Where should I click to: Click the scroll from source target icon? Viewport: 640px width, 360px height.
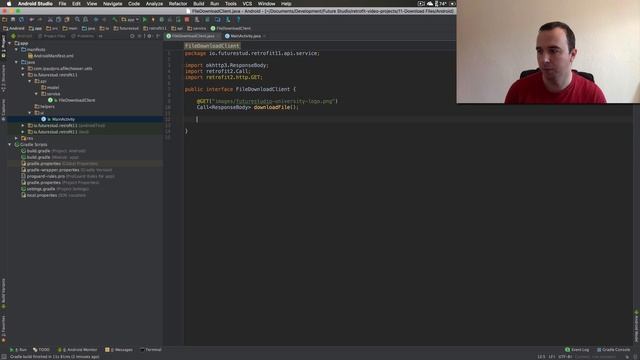click(x=132, y=36)
